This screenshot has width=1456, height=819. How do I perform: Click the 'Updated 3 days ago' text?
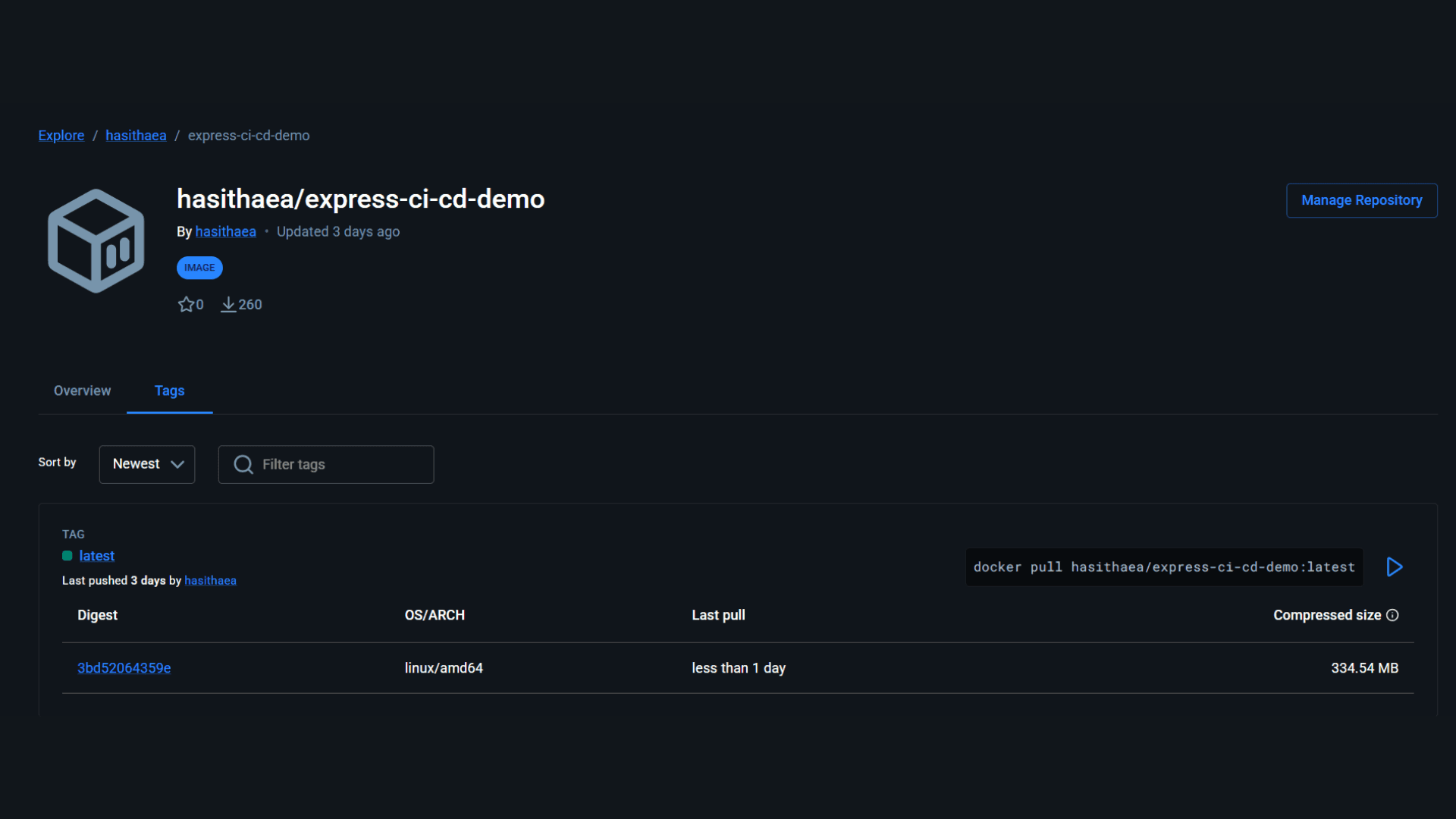(338, 231)
